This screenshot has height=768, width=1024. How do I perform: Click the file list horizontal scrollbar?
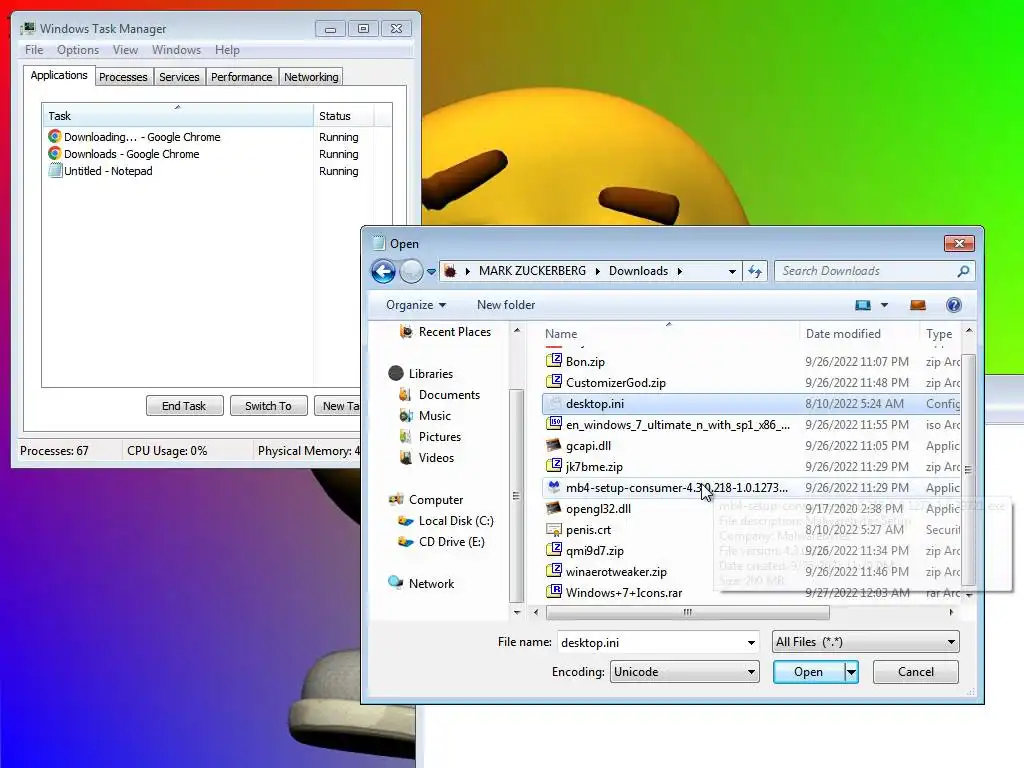[x=687, y=613]
